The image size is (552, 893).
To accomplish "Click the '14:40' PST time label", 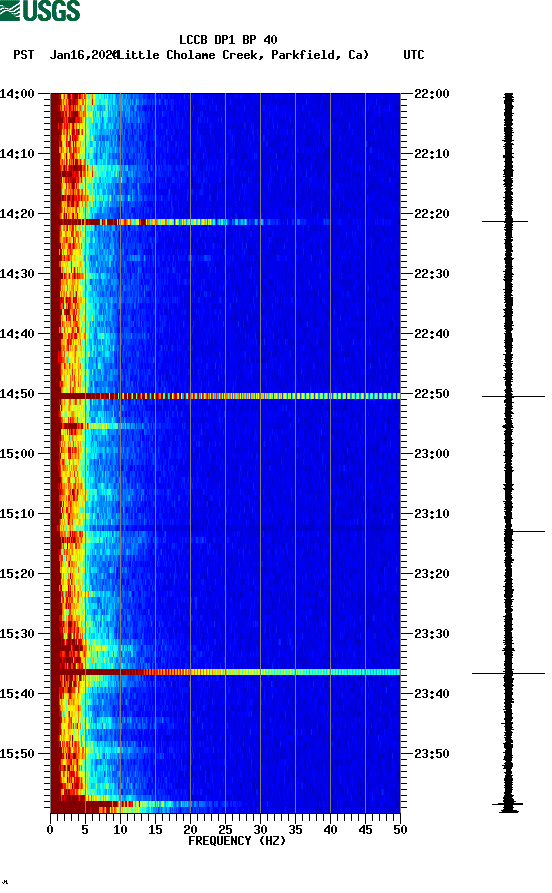I will 17,334.
